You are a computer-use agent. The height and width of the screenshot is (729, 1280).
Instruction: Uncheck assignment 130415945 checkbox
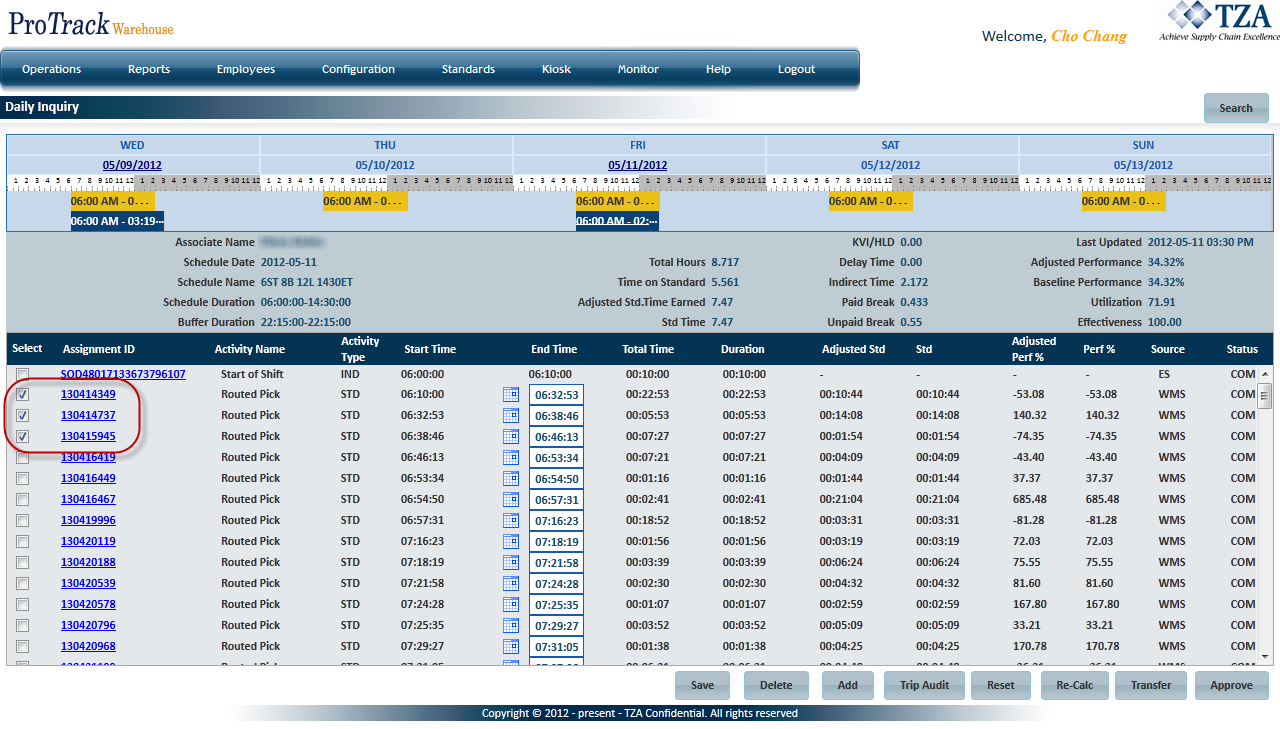[22, 437]
